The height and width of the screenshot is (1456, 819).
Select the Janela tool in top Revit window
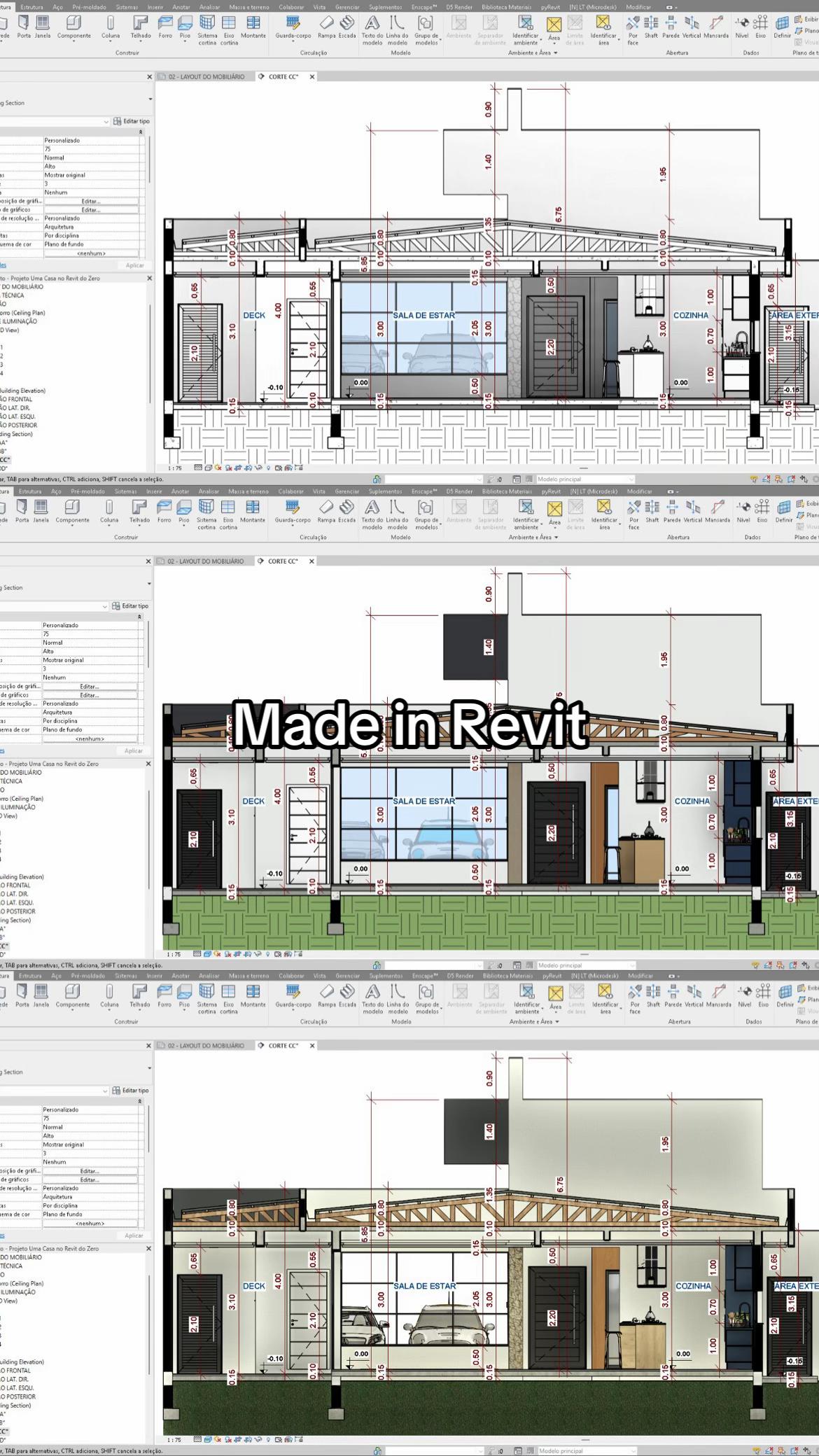43,27
